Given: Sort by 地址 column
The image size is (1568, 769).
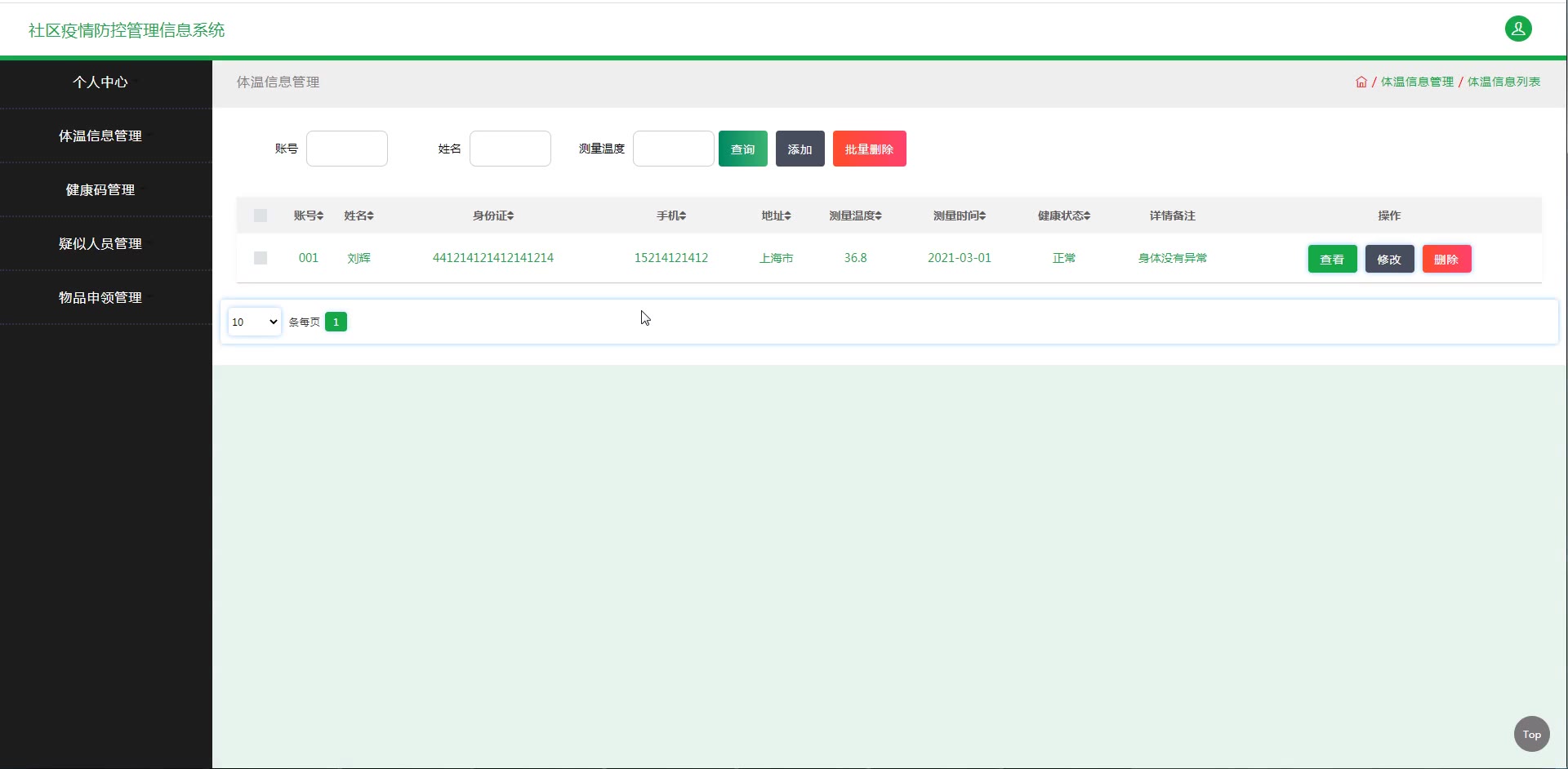Looking at the screenshot, I should pos(776,216).
